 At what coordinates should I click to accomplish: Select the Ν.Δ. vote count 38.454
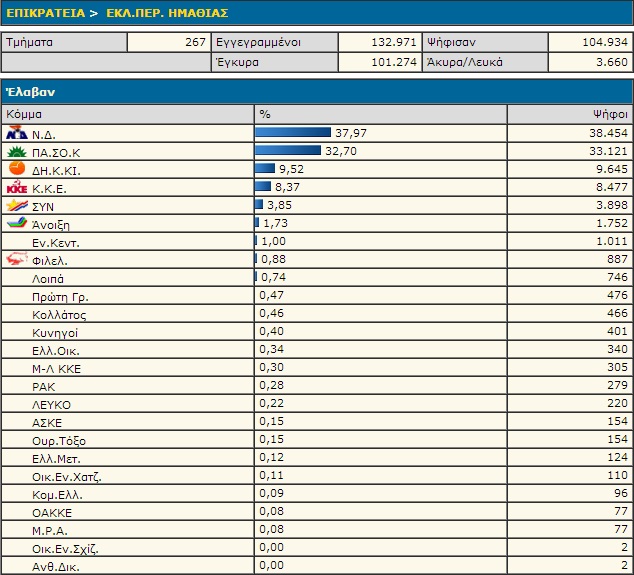pos(609,133)
